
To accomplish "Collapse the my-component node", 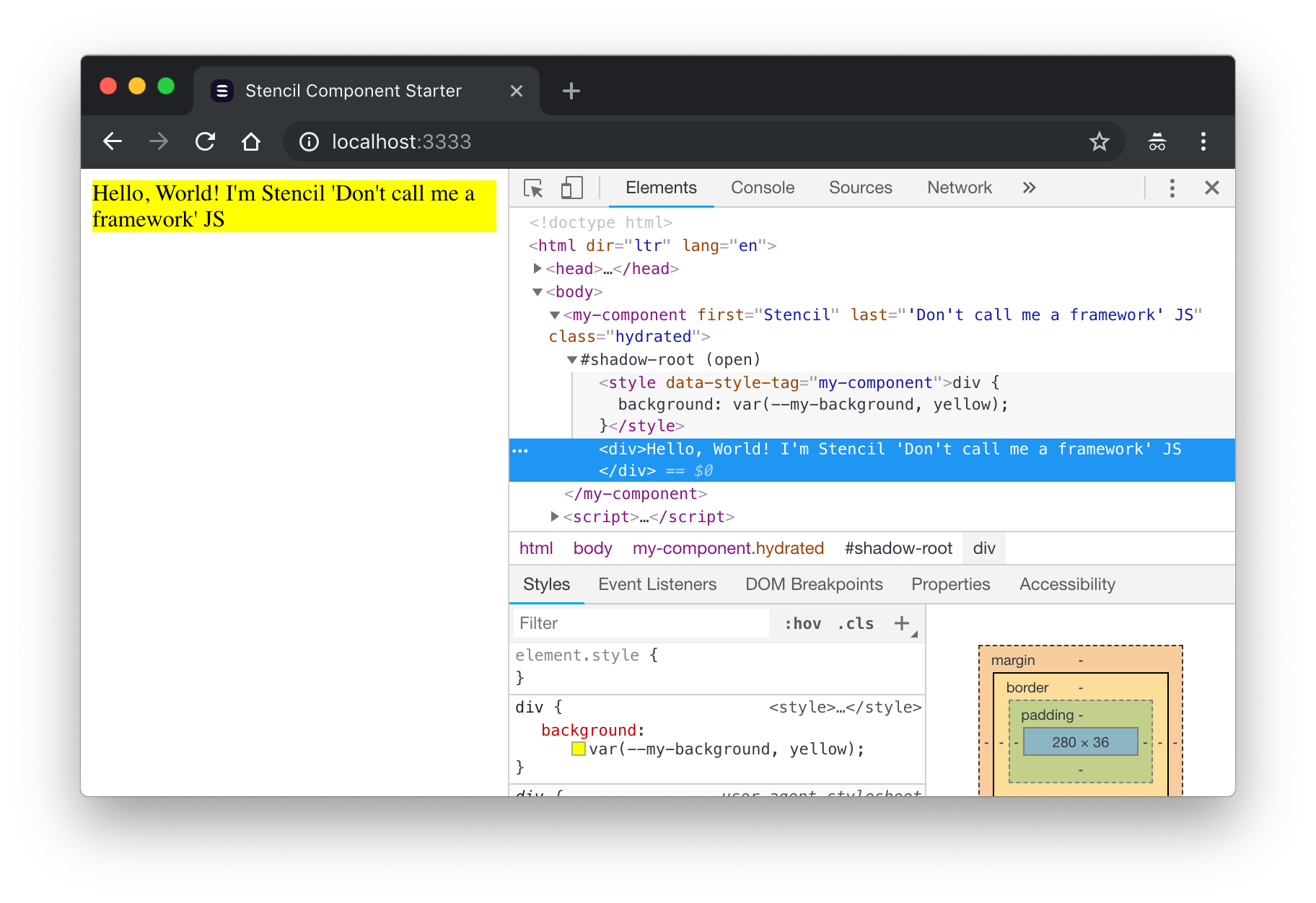I will 555,314.
